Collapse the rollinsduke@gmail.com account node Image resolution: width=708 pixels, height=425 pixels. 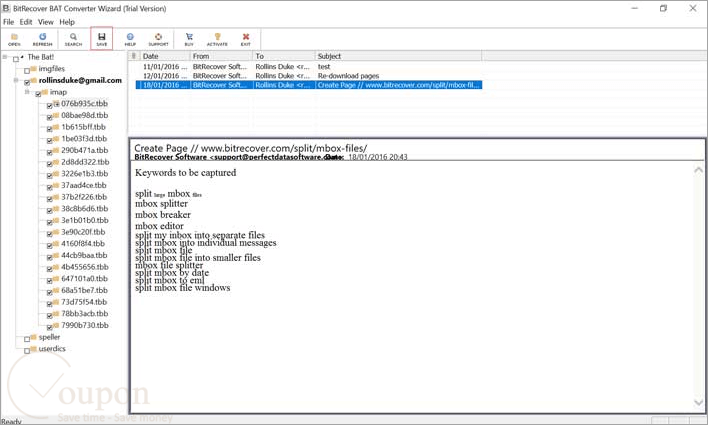point(16,80)
